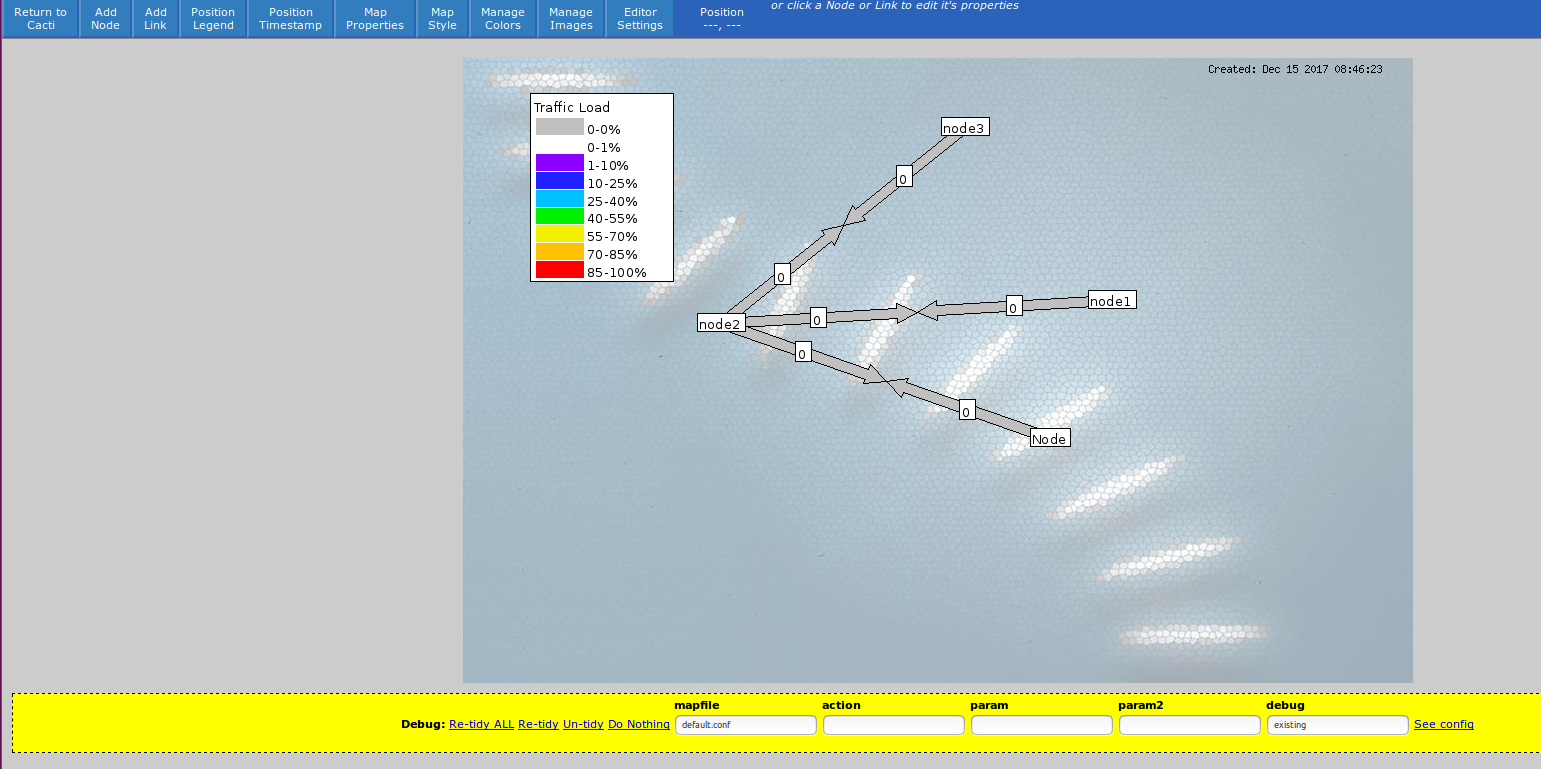Open the Map Properties dialog
Viewport: 1541px width, 769px height.
[x=373, y=19]
